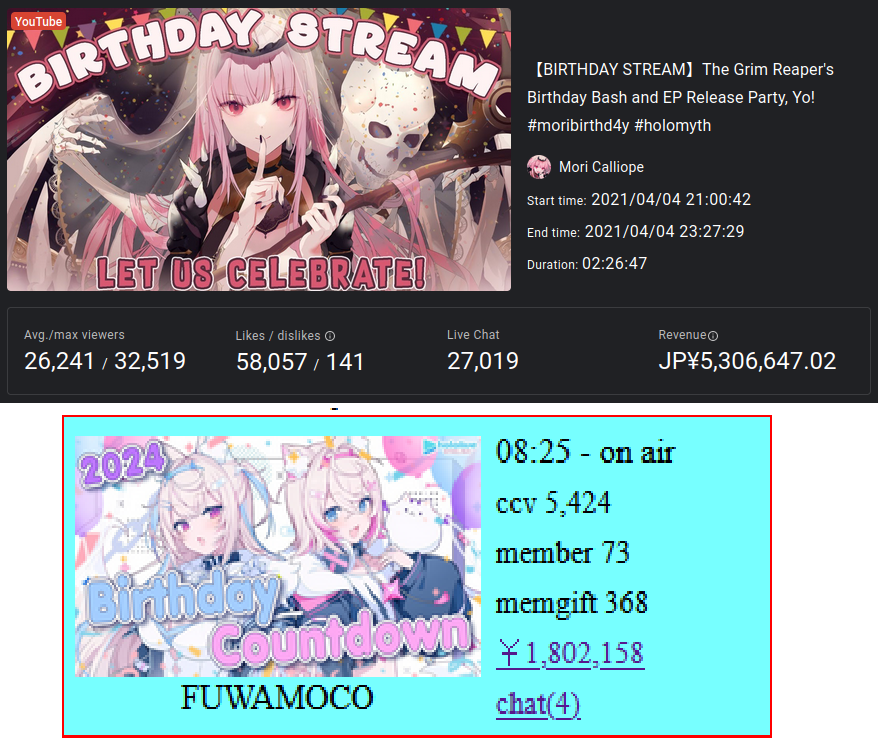This screenshot has height=746, width=880.
Task: Click the Live Chat count 27,019
Action: pos(483,361)
